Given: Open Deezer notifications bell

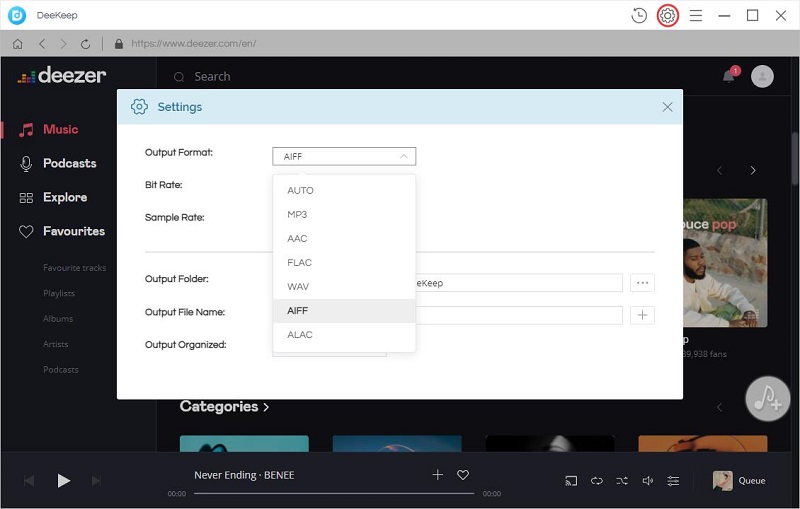Looking at the screenshot, I should point(730,75).
